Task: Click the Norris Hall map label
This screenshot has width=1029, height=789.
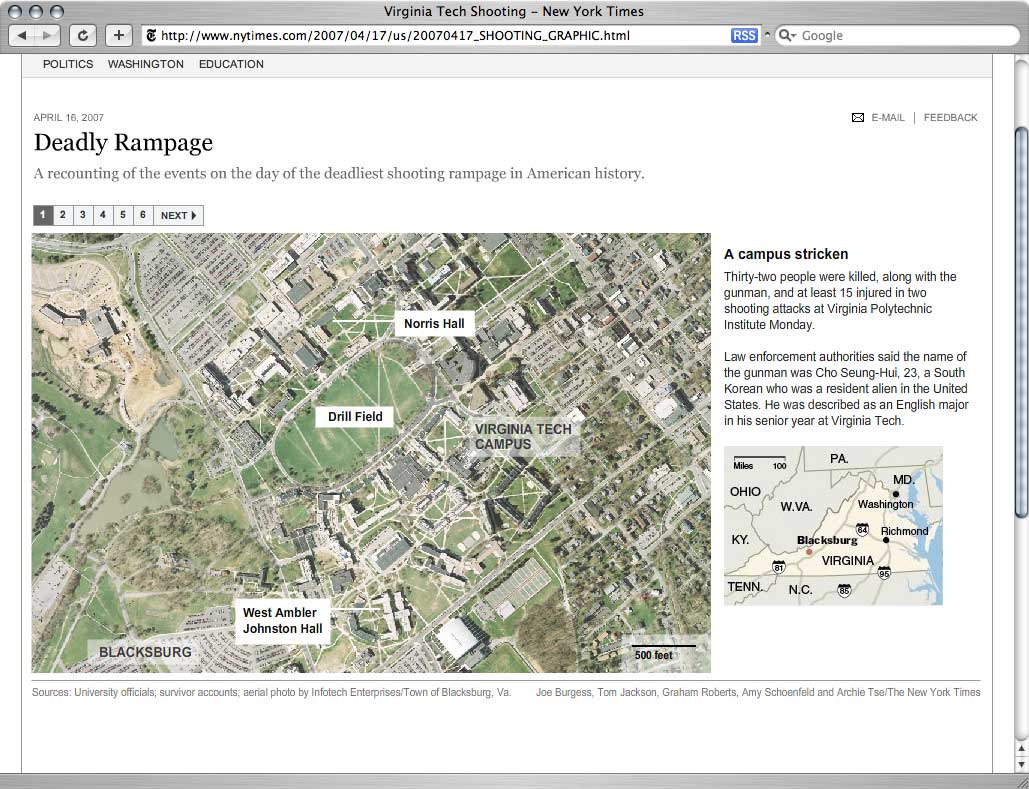Action: tap(434, 324)
